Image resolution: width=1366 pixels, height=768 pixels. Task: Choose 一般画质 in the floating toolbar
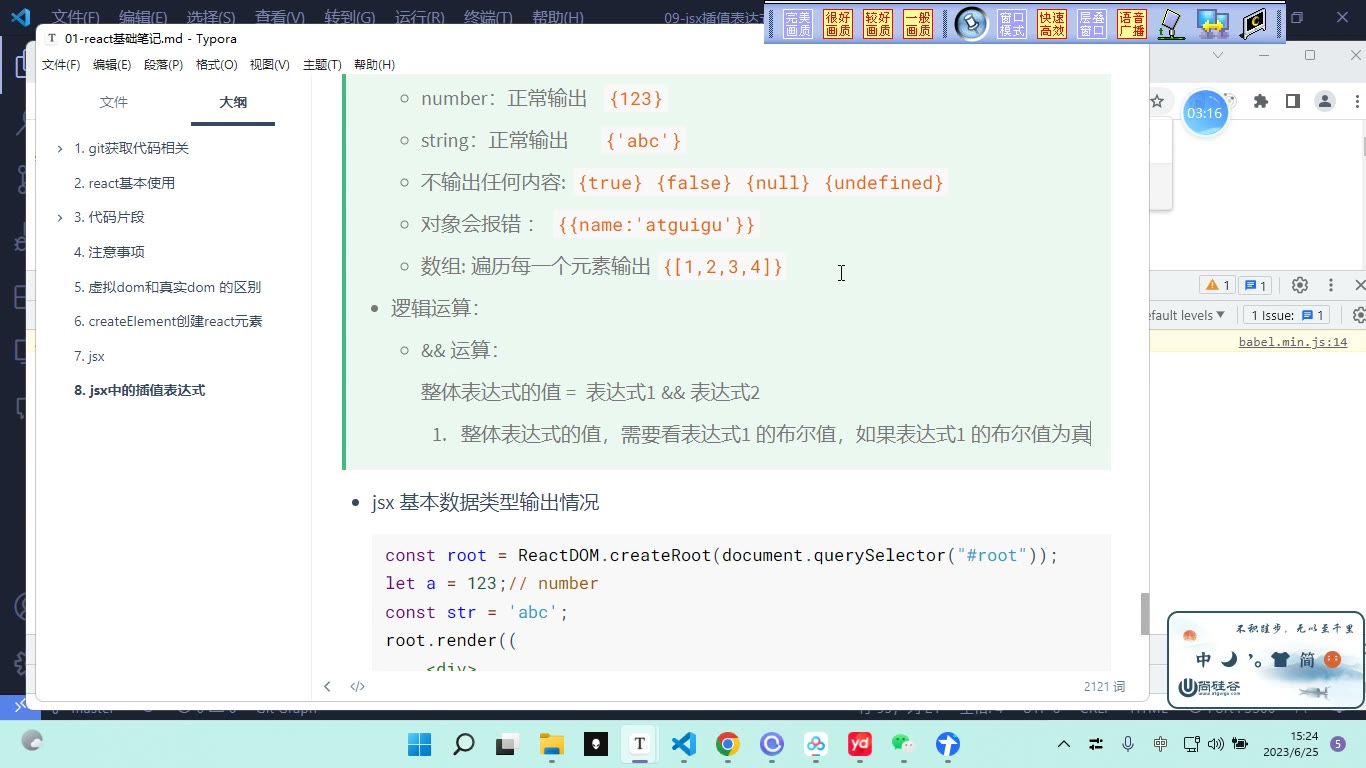[918, 24]
